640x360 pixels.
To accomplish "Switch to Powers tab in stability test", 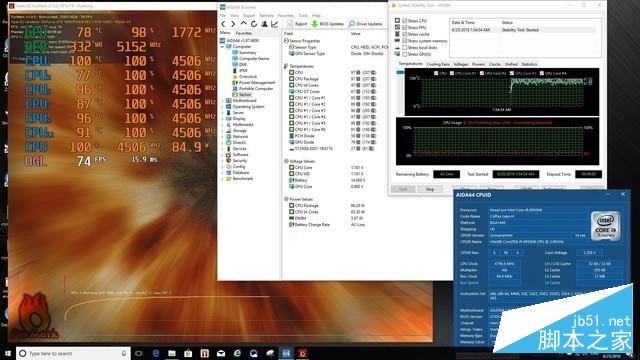I will [x=478, y=64].
